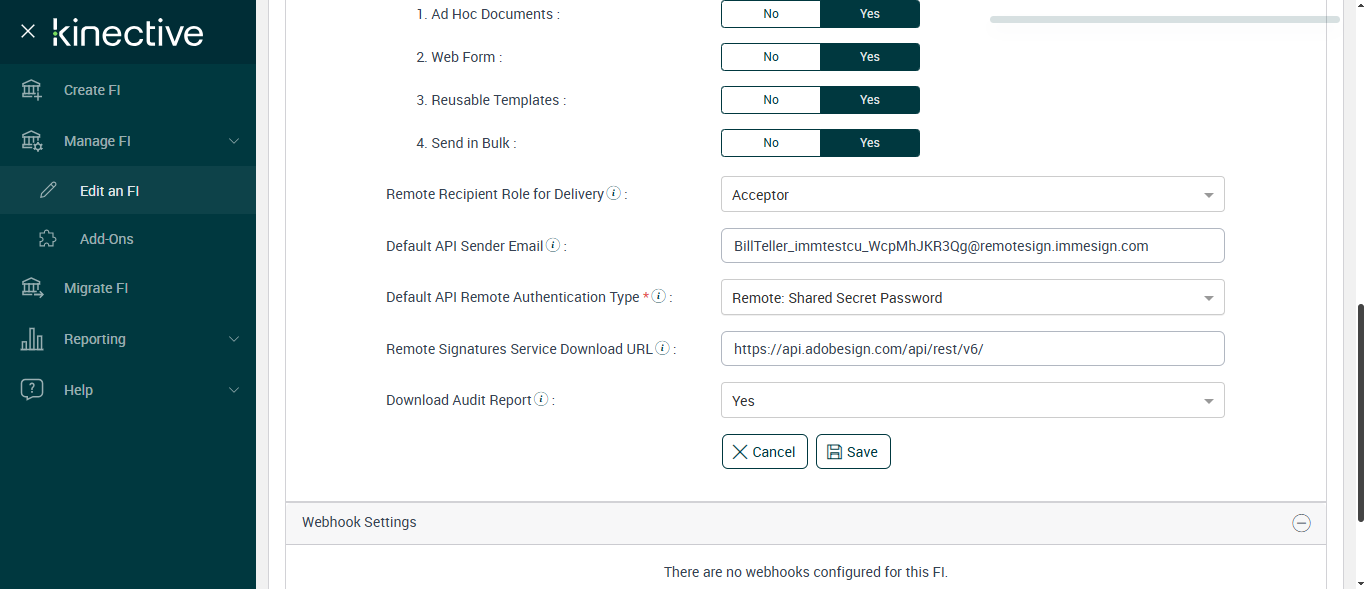Click the Manage FI bank gear icon
Screen dimensions: 1366x589
[x=32, y=141]
